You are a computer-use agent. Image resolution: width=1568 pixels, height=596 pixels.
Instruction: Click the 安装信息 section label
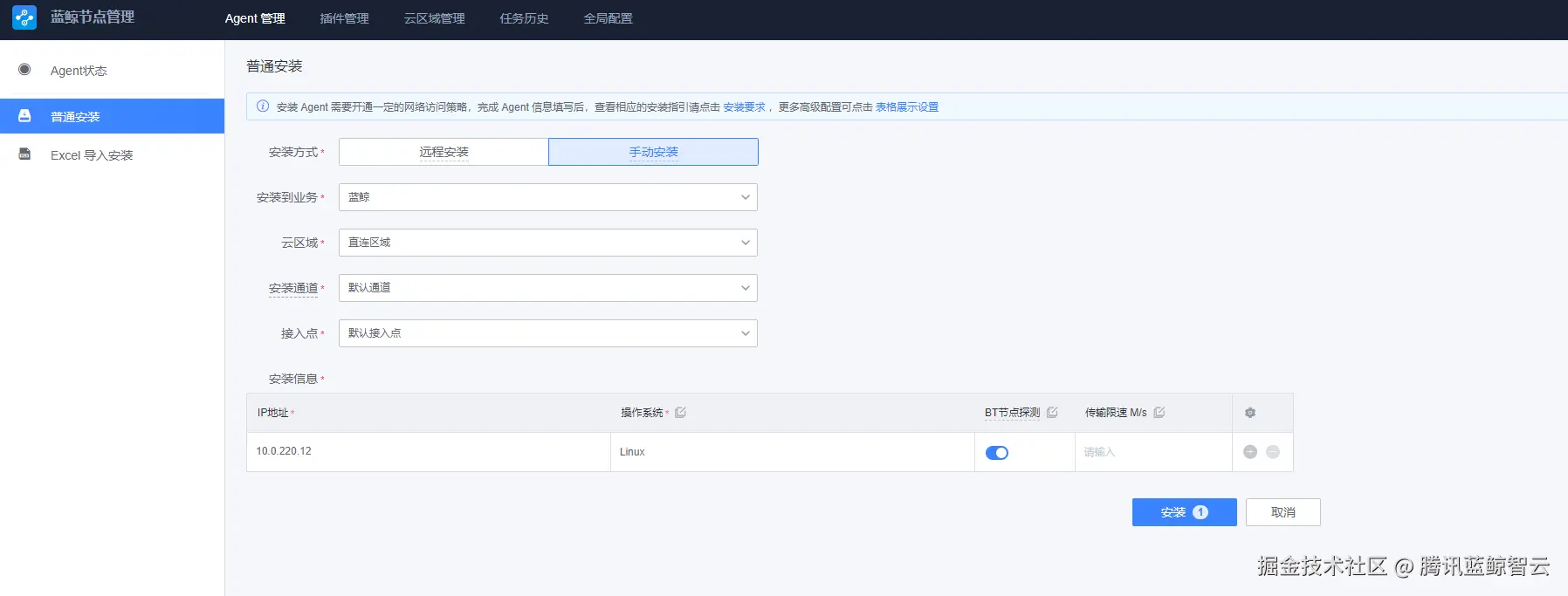click(293, 379)
